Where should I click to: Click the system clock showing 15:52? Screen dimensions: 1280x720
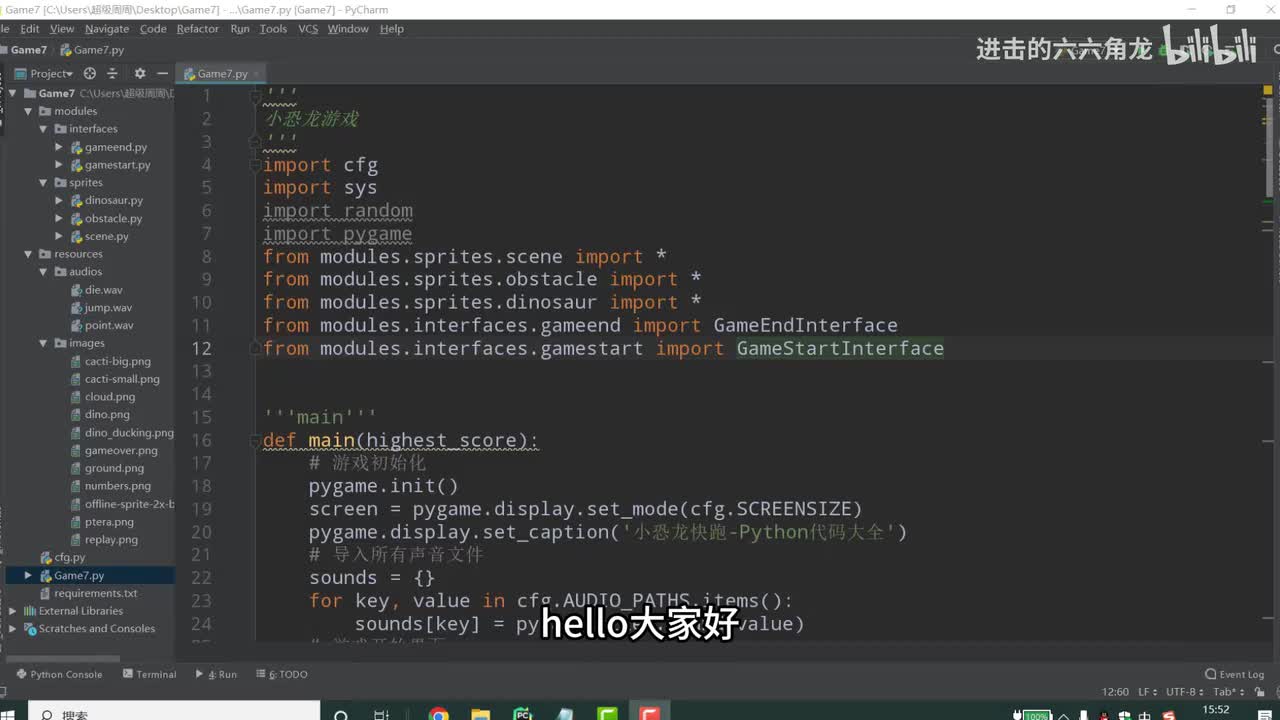(x=1216, y=710)
